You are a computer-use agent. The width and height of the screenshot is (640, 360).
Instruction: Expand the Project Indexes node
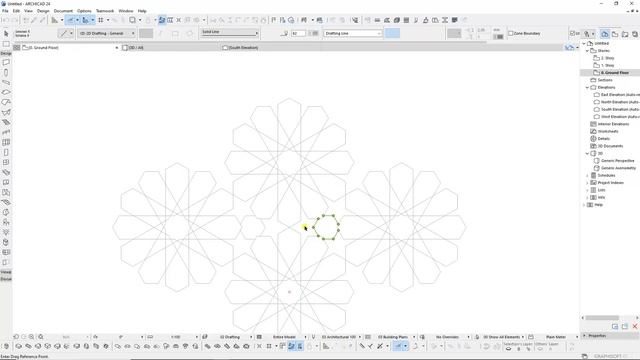click(588, 183)
